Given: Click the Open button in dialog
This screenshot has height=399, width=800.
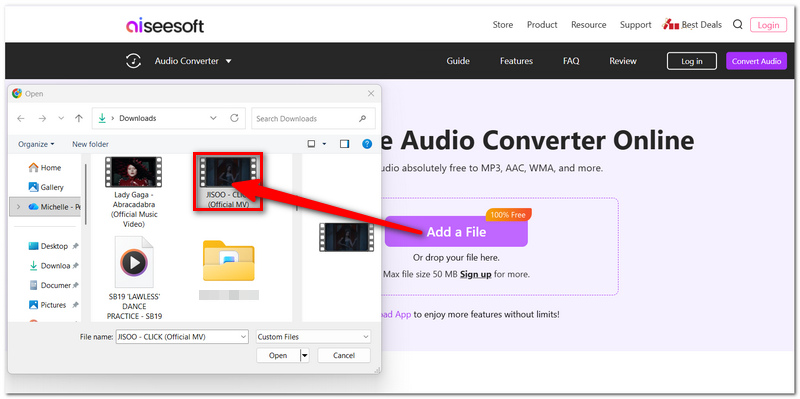Looking at the screenshot, I should click(x=278, y=356).
